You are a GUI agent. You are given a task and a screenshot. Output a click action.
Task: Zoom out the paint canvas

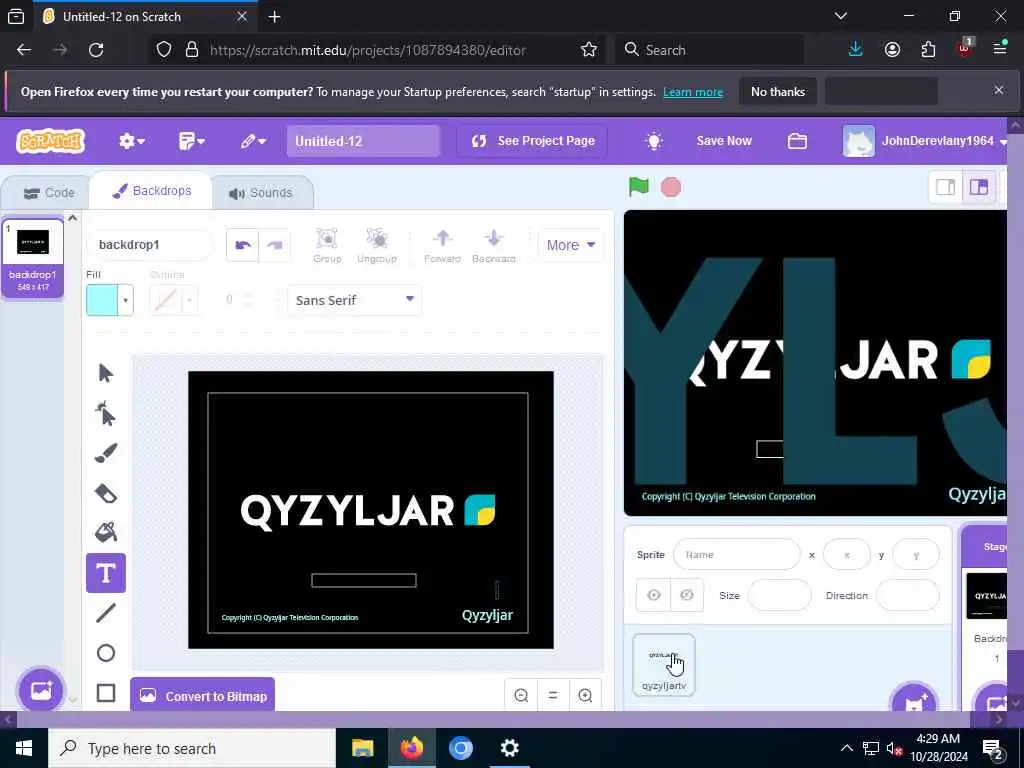pos(521,696)
